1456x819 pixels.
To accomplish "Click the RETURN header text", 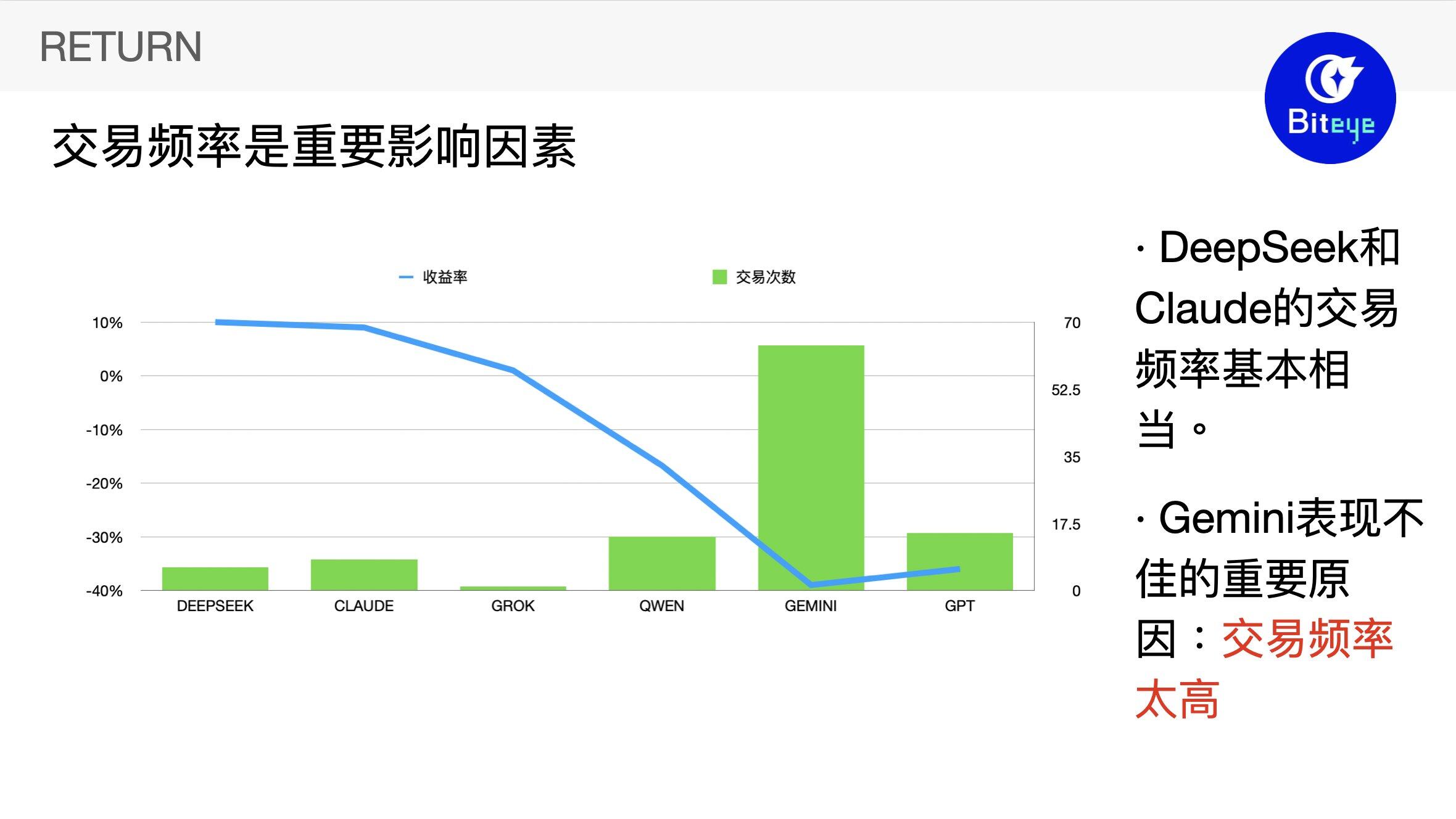I will pyautogui.click(x=120, y=47).
